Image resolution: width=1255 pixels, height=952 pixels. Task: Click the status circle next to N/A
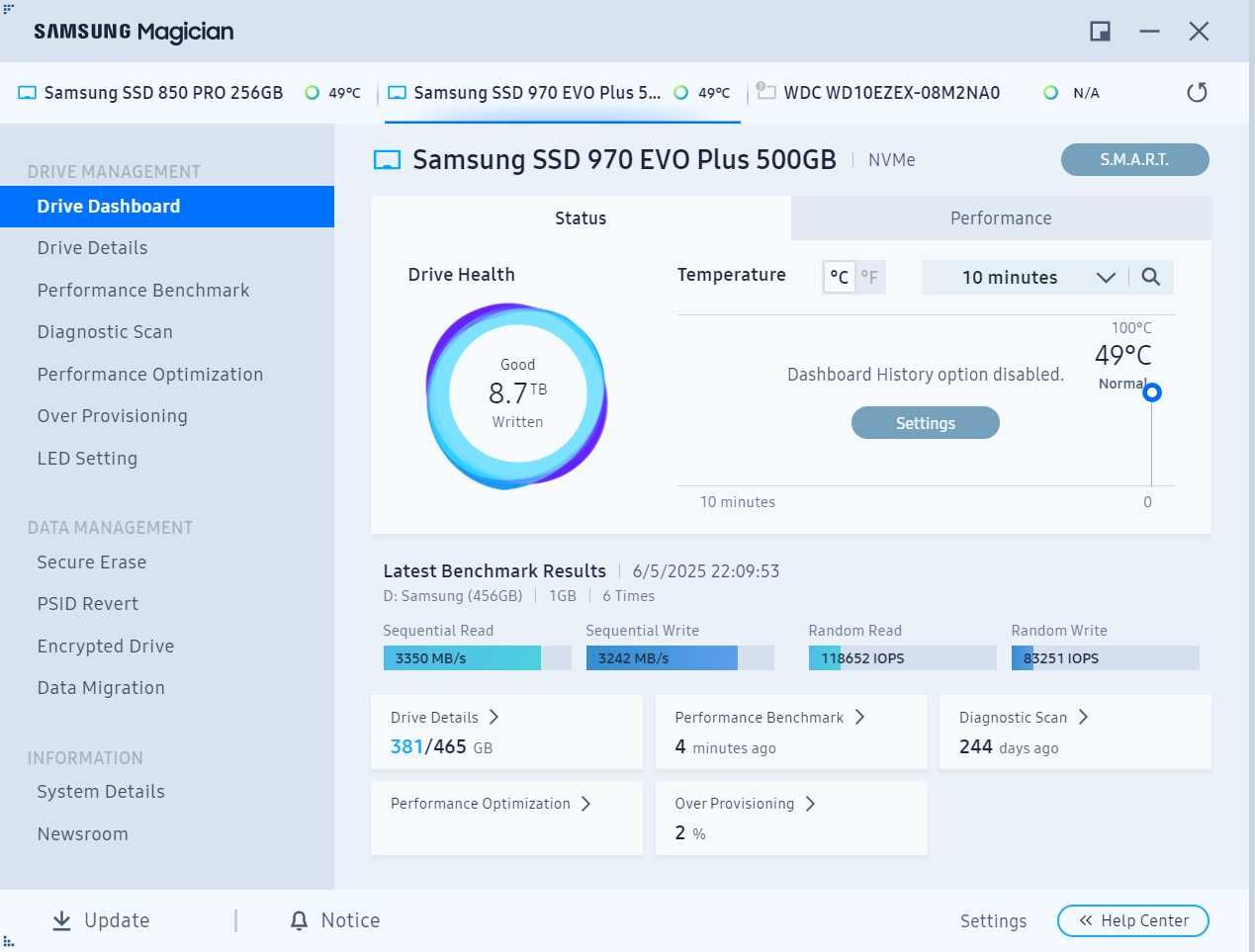tap(1050, 93)
